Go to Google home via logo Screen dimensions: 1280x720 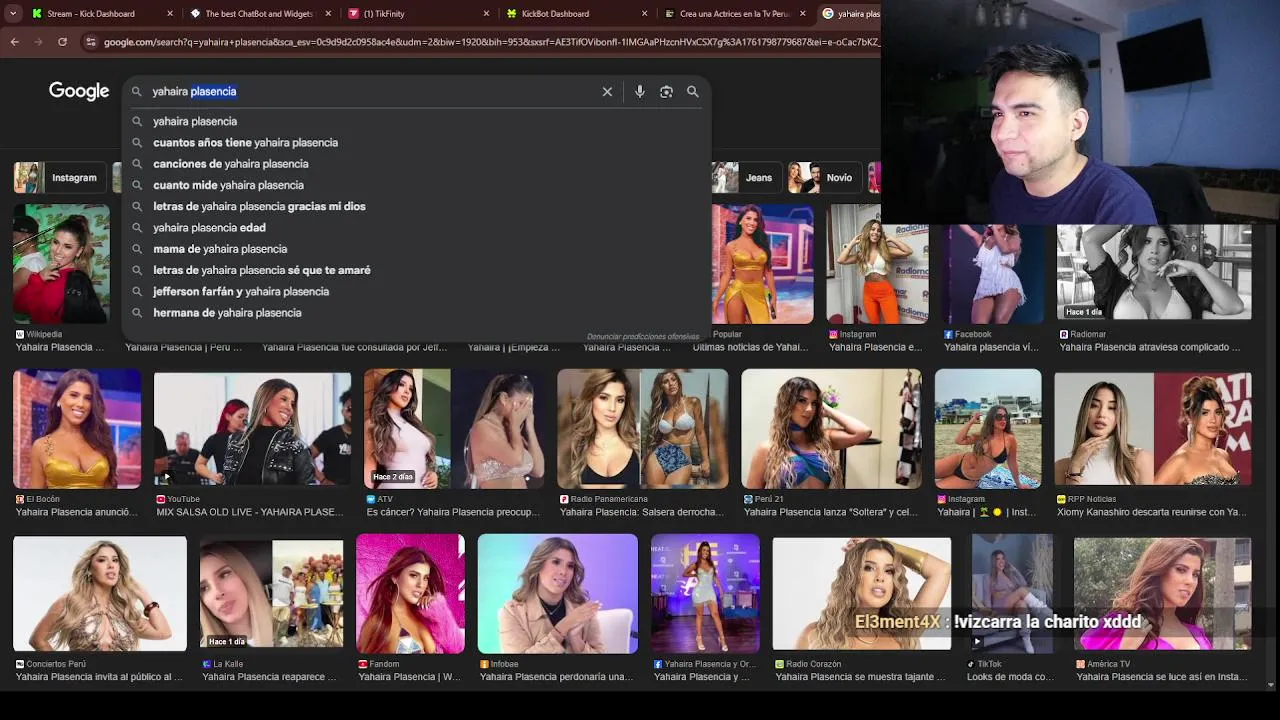pos(79,91)
